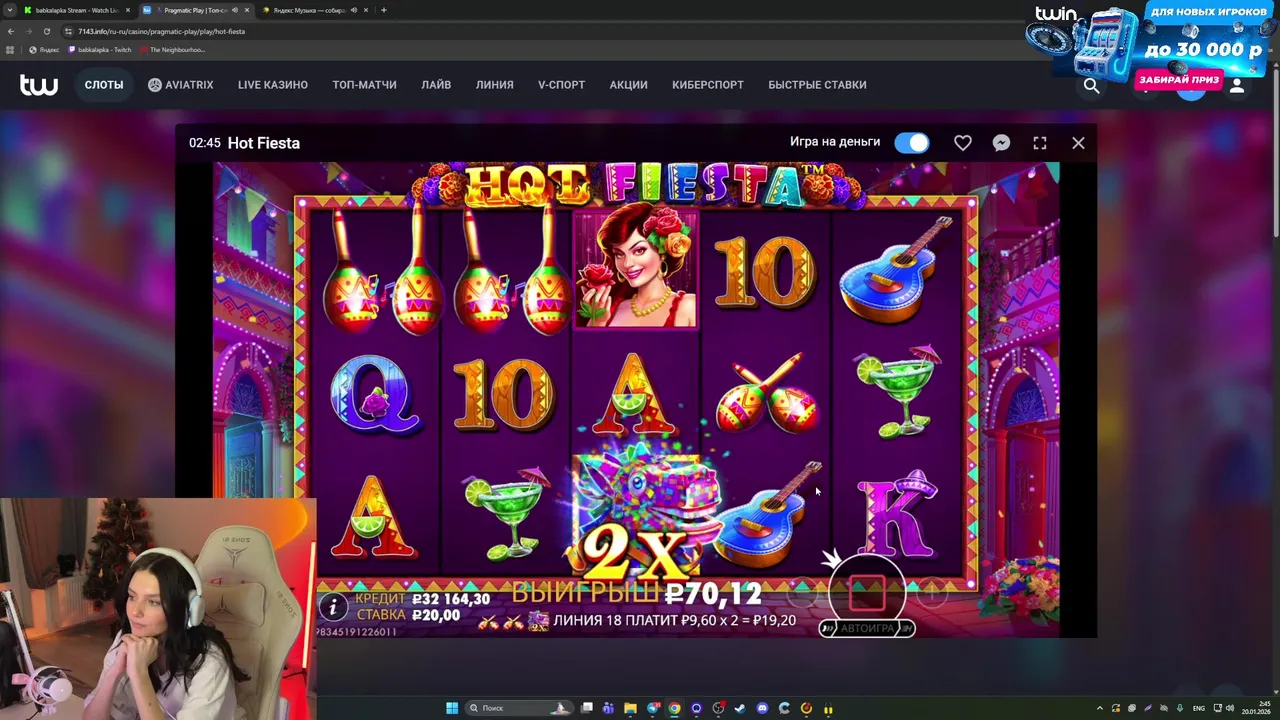Open Steam from the taskbar
The height and width of the screenshot is (720, 1280).
tap(739, 708)
